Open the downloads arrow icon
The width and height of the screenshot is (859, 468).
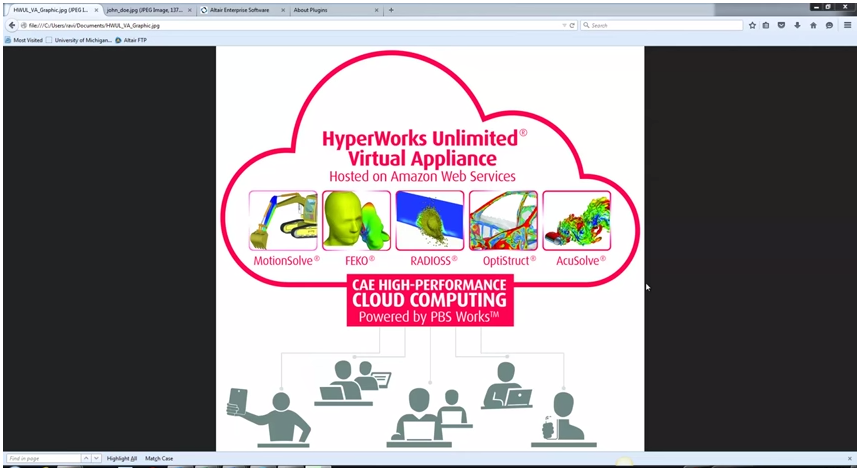click(797, 25)
